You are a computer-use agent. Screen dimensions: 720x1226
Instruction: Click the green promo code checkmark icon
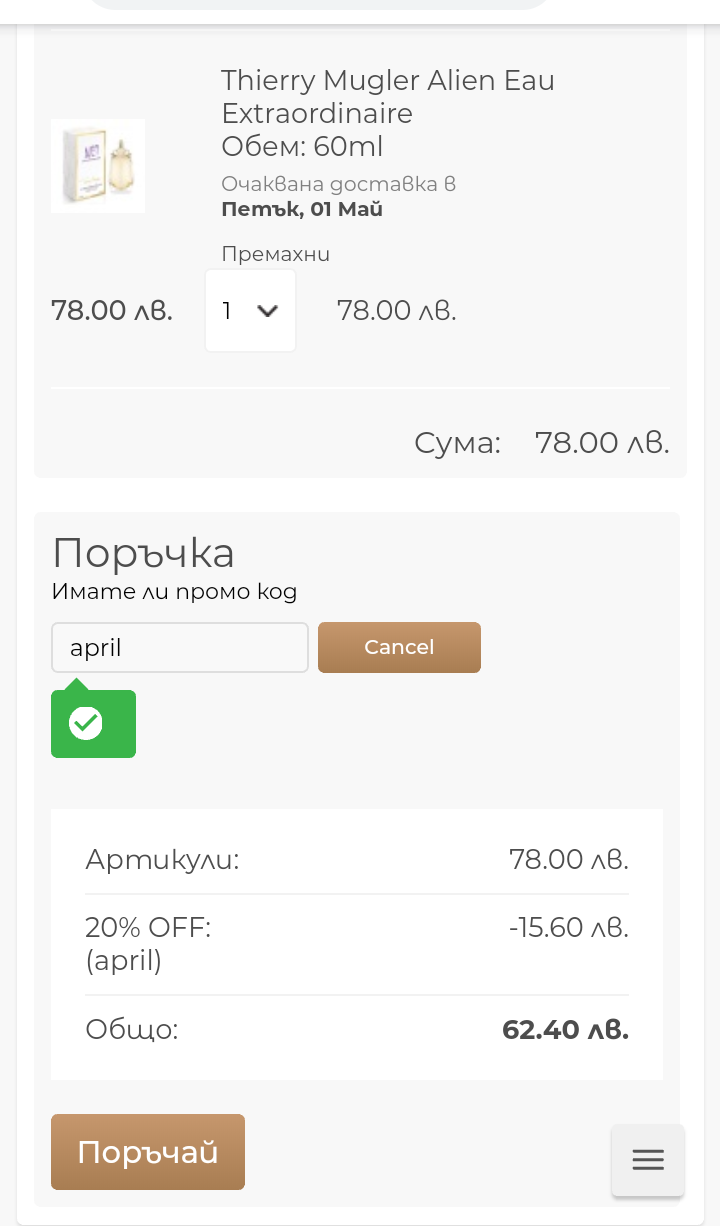click(86, 723)
